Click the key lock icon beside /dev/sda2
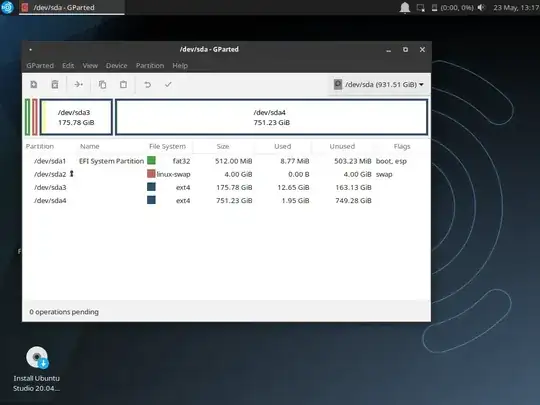 click(x=72, y=174)
